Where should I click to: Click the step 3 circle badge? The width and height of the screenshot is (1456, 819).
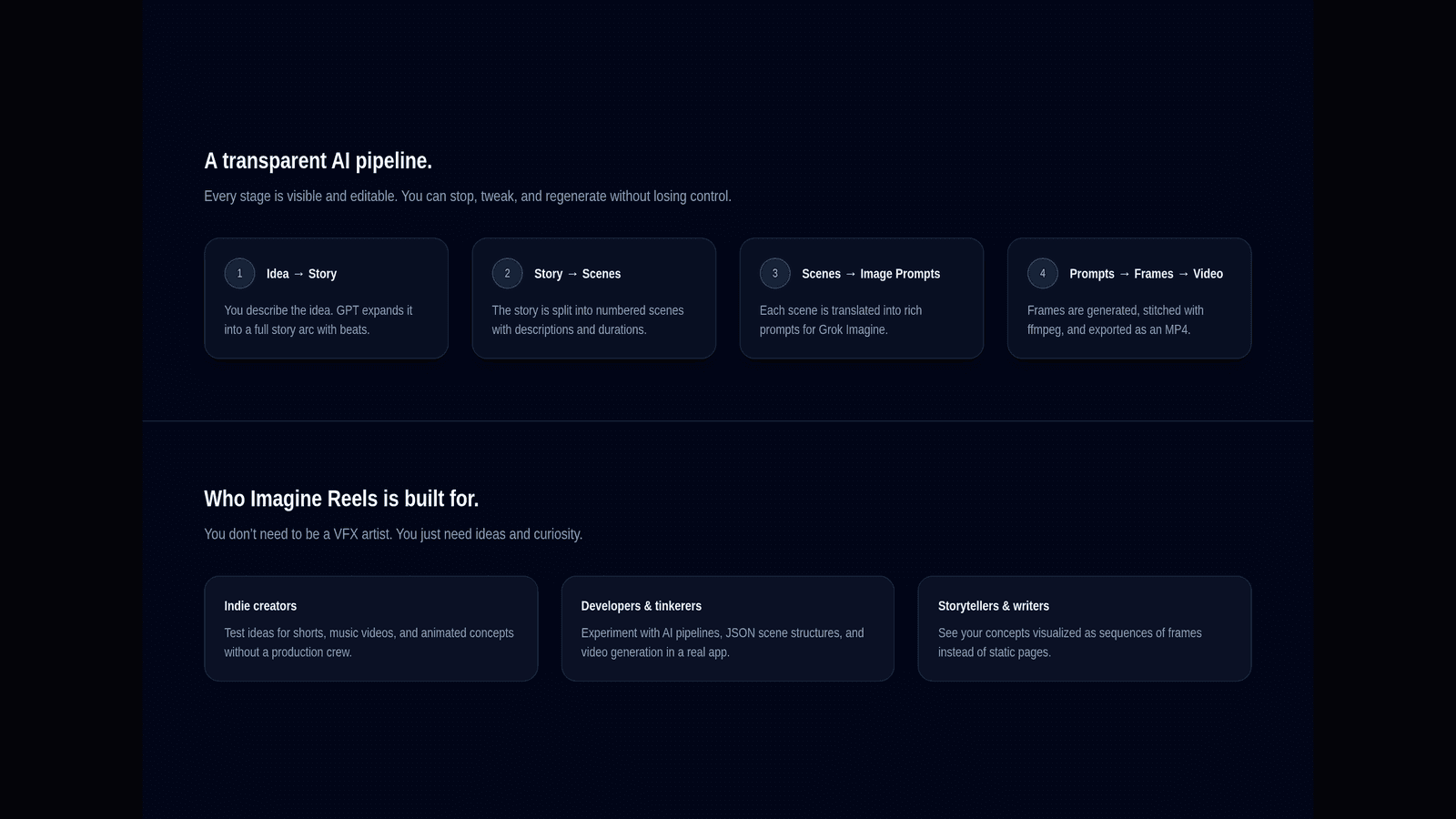[x=774, y=273]
